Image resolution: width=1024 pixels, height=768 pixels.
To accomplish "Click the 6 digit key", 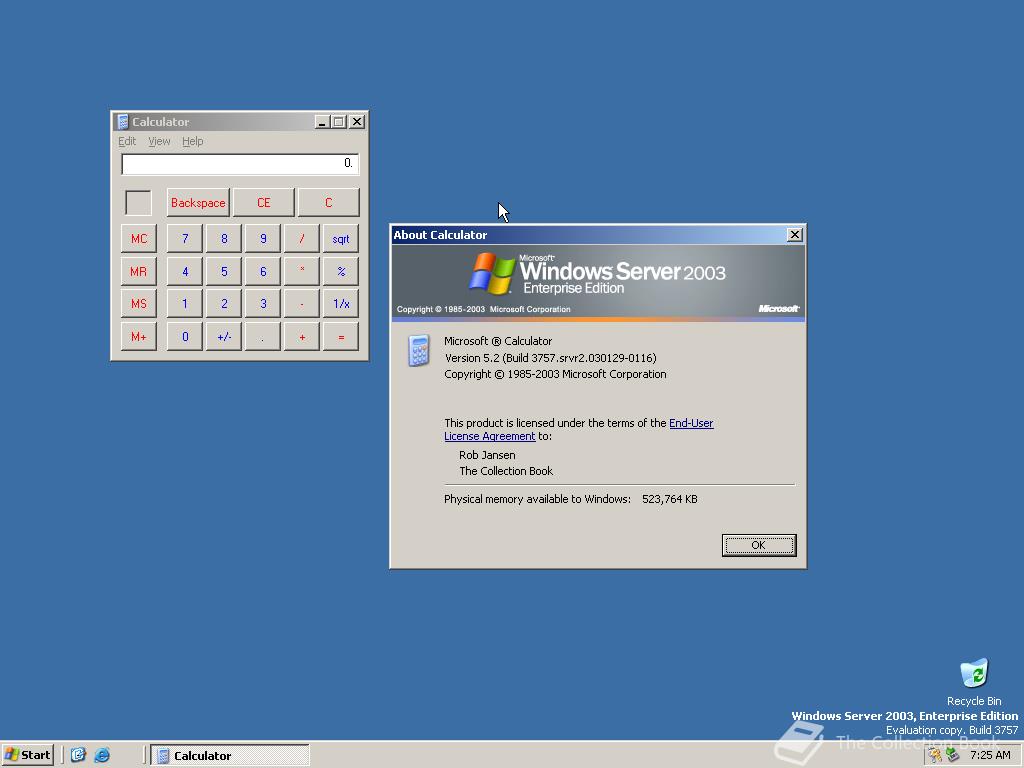I will click(263, 271).
